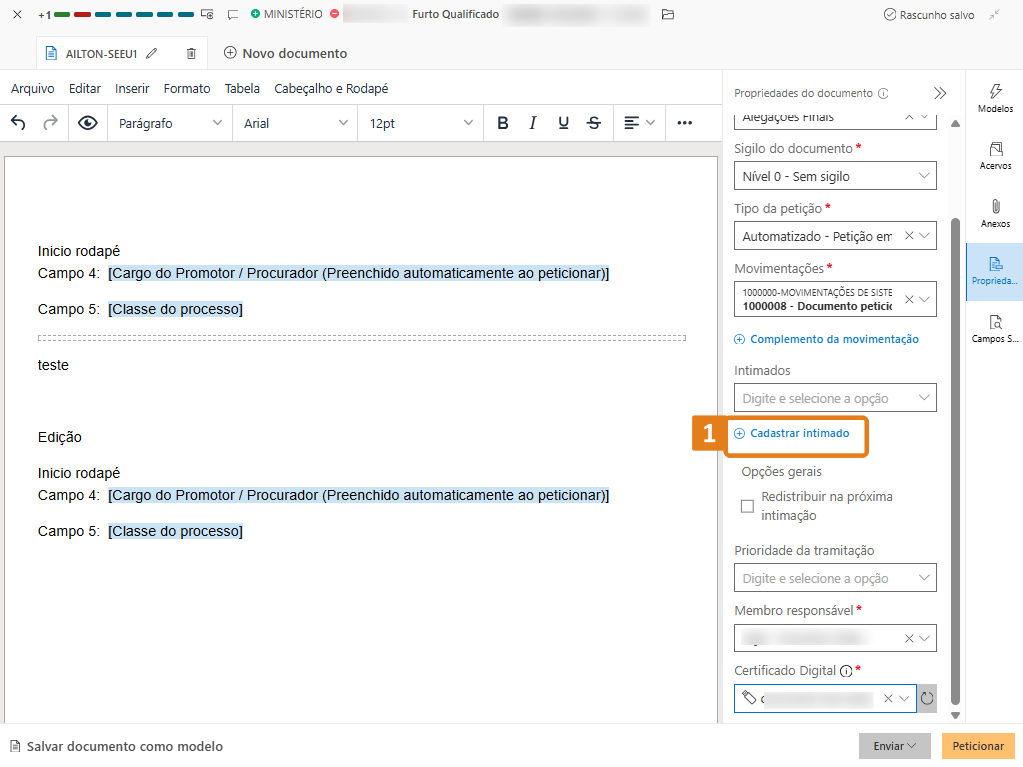1023x767 pixels.
Task: Open the Arial font dropdown
Action: tap(295, 123)
